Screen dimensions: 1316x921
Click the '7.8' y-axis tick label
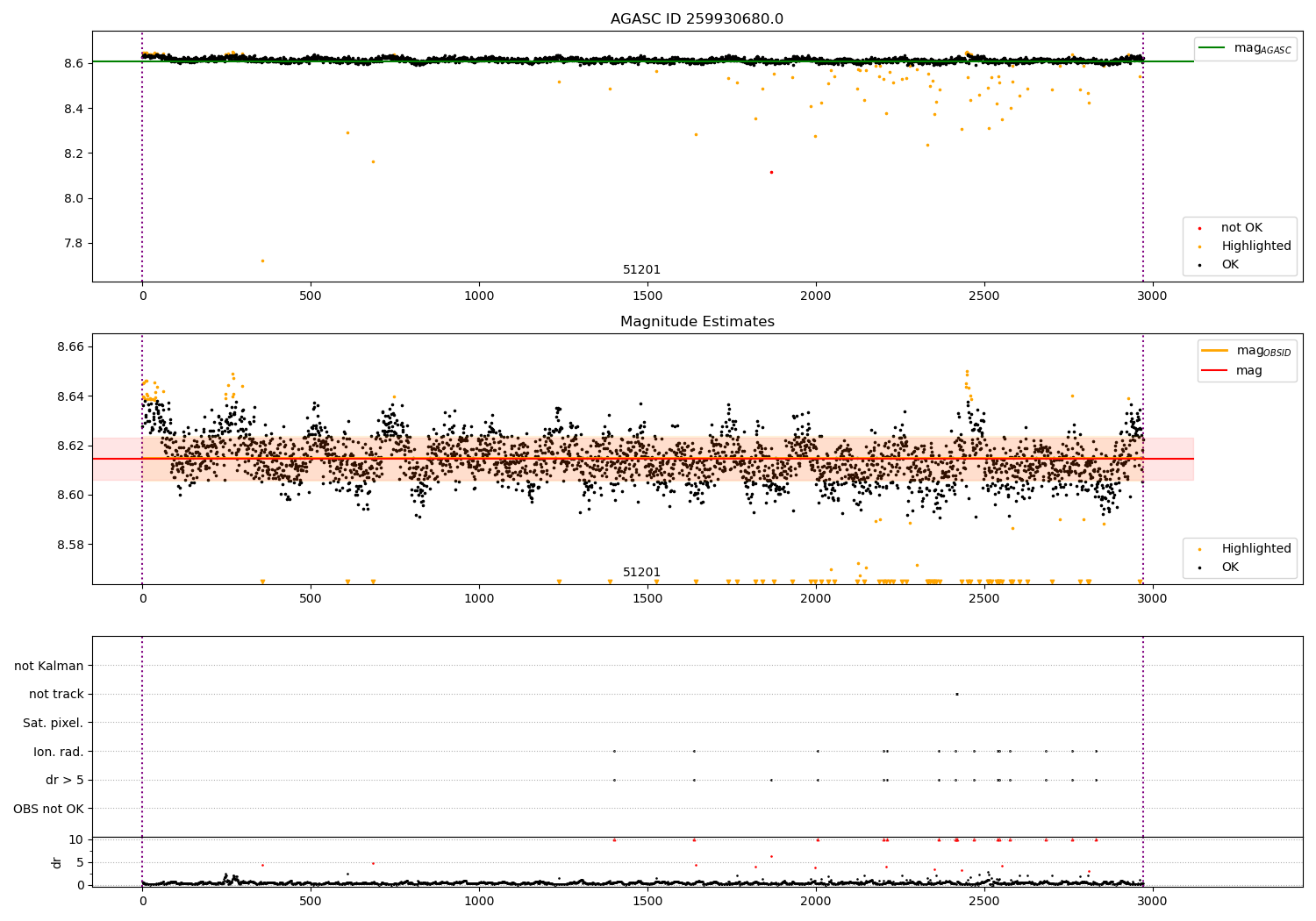[x=74, y=244]
